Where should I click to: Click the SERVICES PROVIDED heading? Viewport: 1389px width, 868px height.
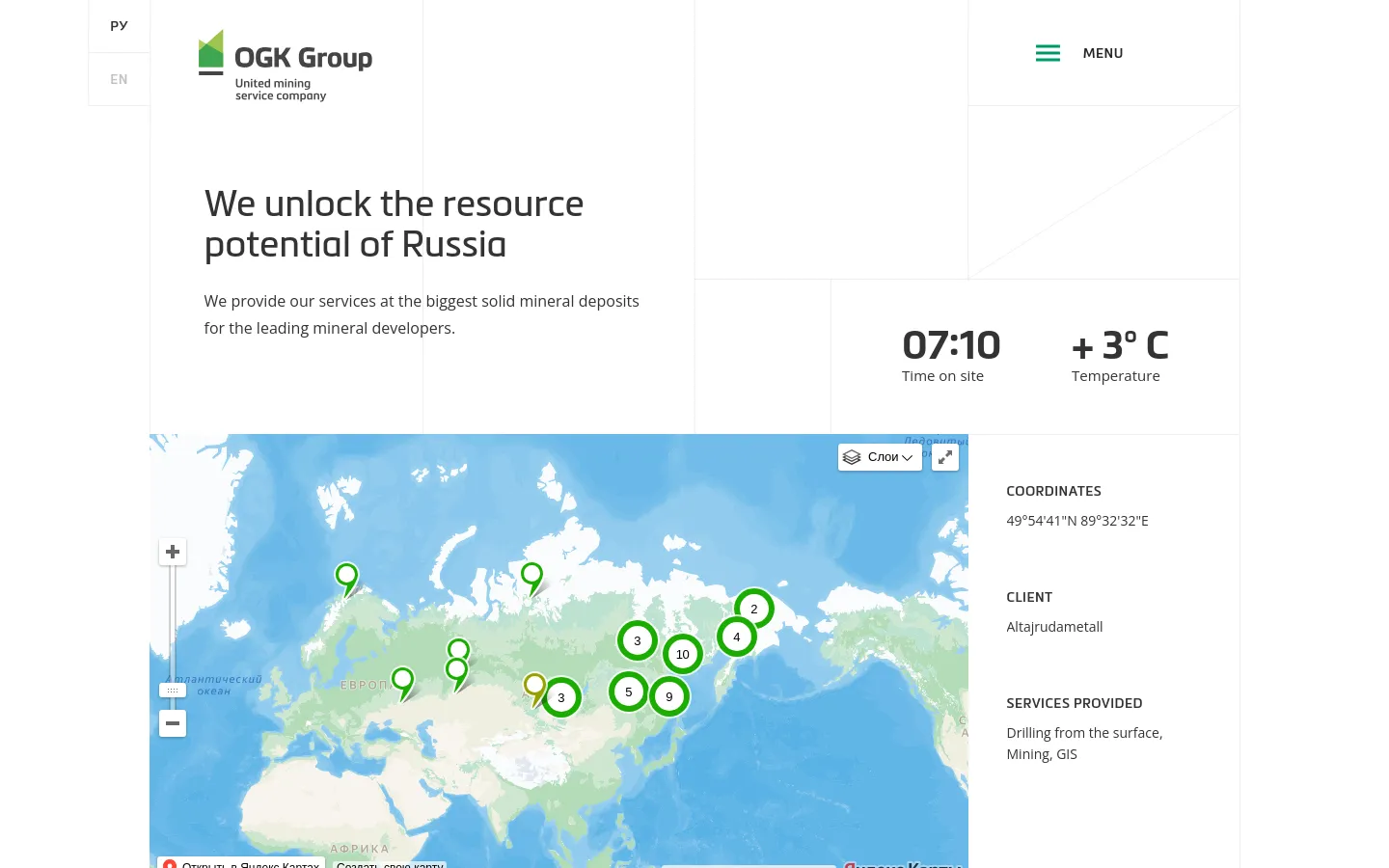pyautogui.click(x=1075, y=703)
